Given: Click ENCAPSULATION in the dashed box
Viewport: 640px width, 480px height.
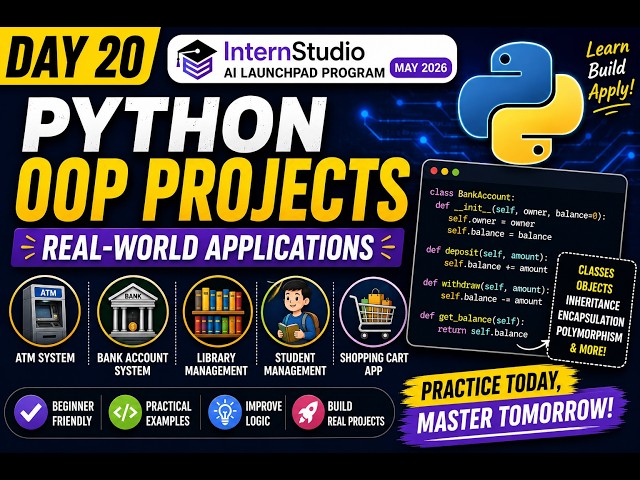Looking at the screenshot, I should (591, 318).
